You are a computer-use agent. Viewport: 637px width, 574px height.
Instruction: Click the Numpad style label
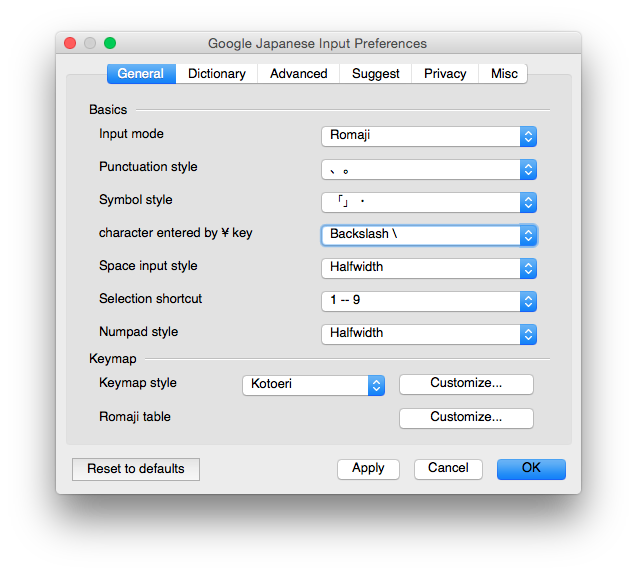coord(139,332)
